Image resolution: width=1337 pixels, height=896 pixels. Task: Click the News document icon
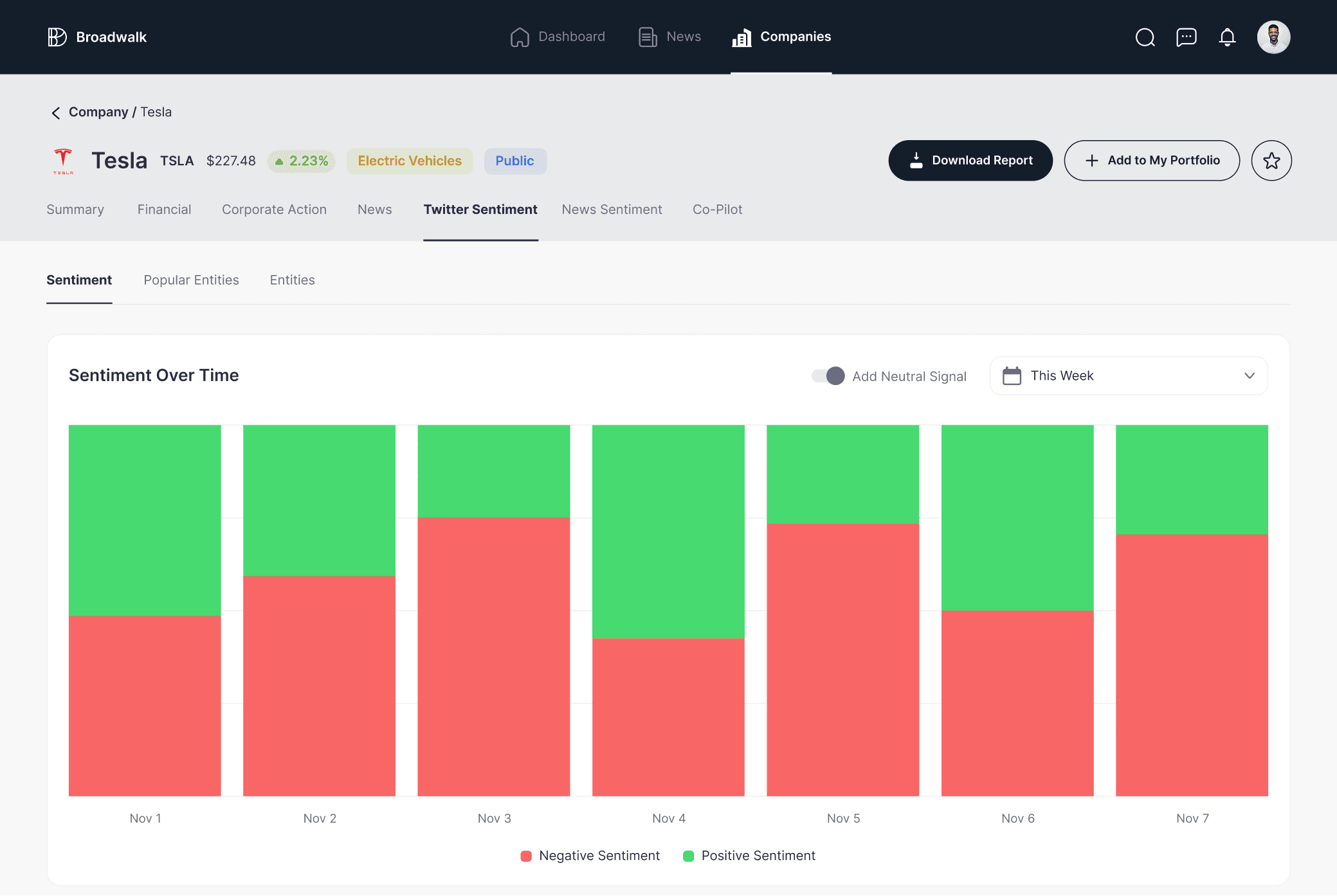click(648, 37)
